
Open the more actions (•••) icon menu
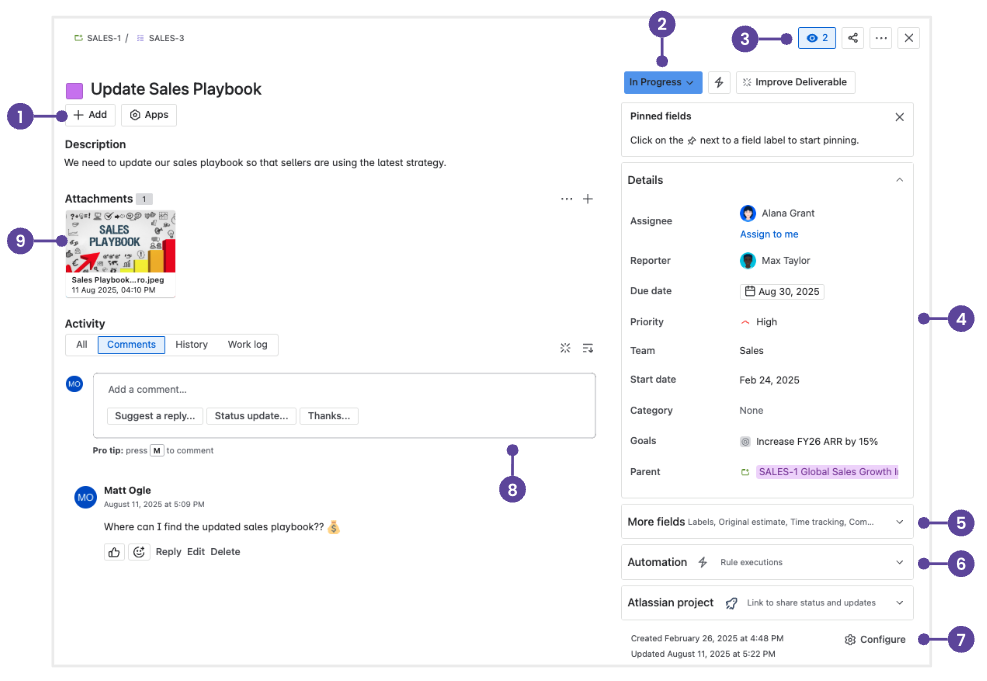[880, 37]
